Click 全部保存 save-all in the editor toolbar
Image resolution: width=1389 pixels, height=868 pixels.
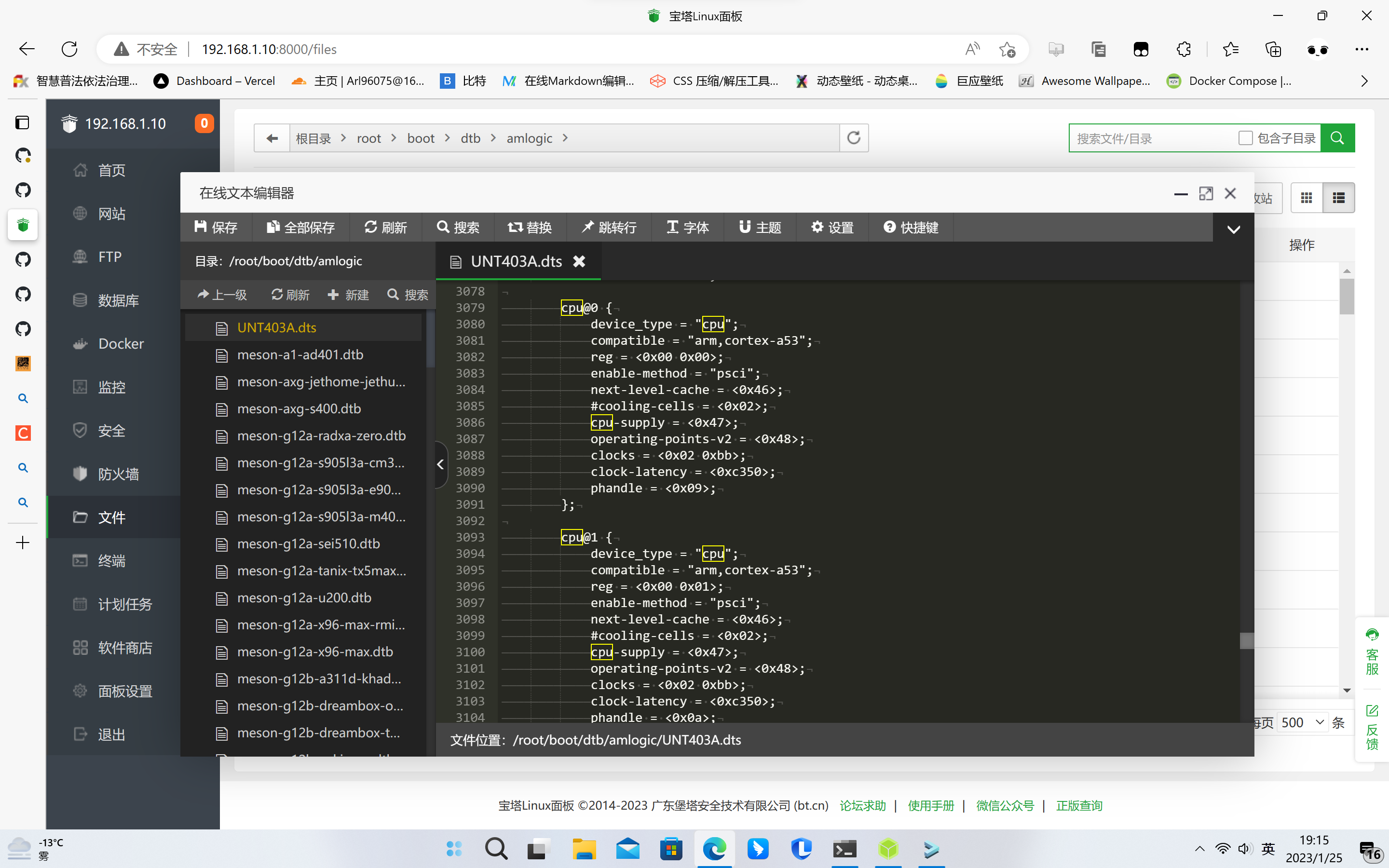(x=301, y=227)
